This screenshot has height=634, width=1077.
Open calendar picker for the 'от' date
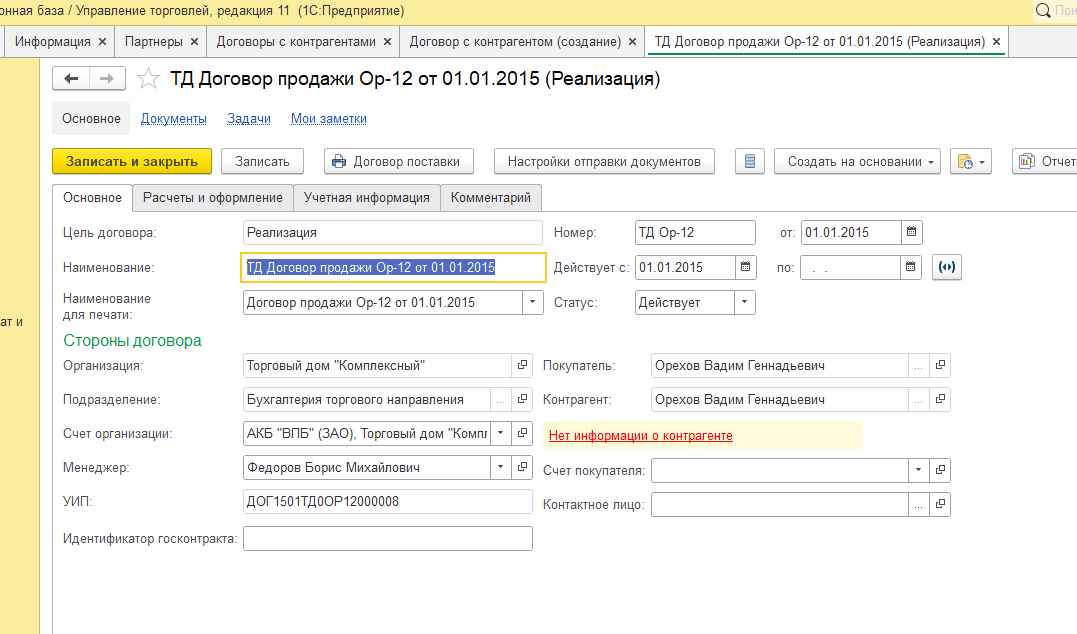point(911,233)
